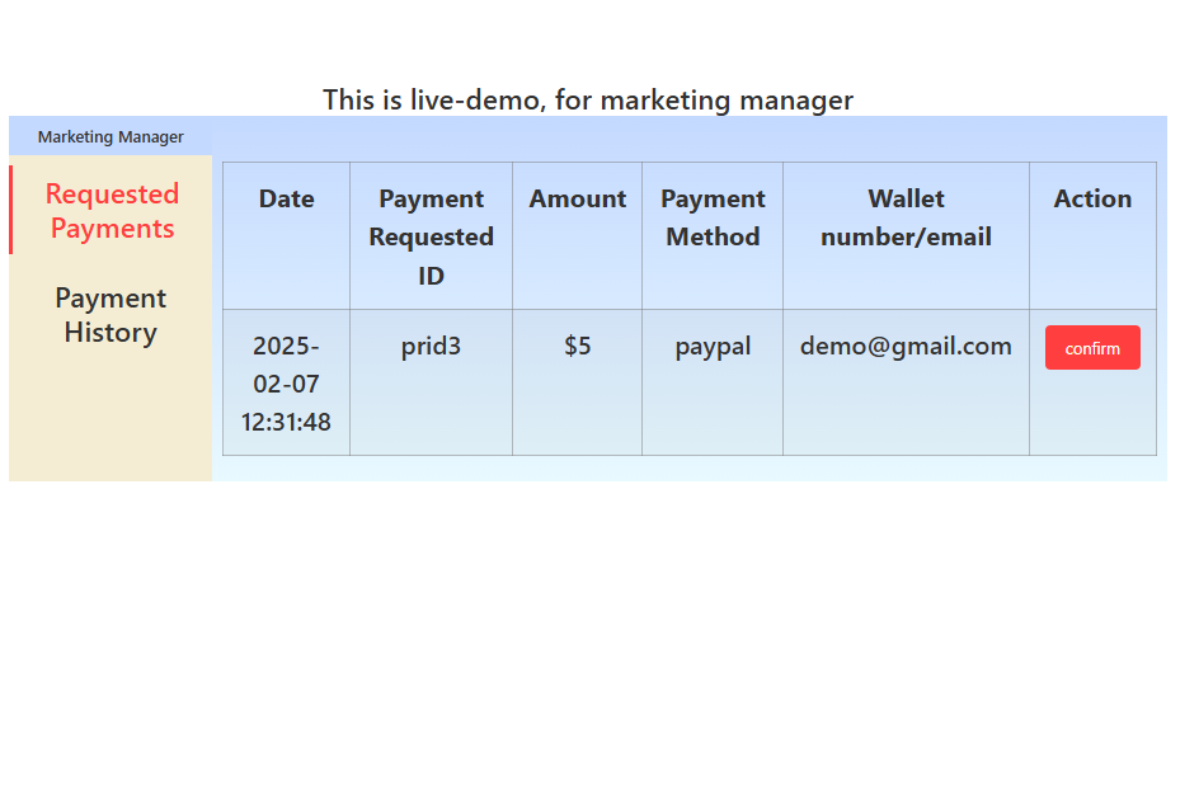Select the prid3 payment ID cell
Viewport: 1200px width, 800px height.
click(431, 347)
